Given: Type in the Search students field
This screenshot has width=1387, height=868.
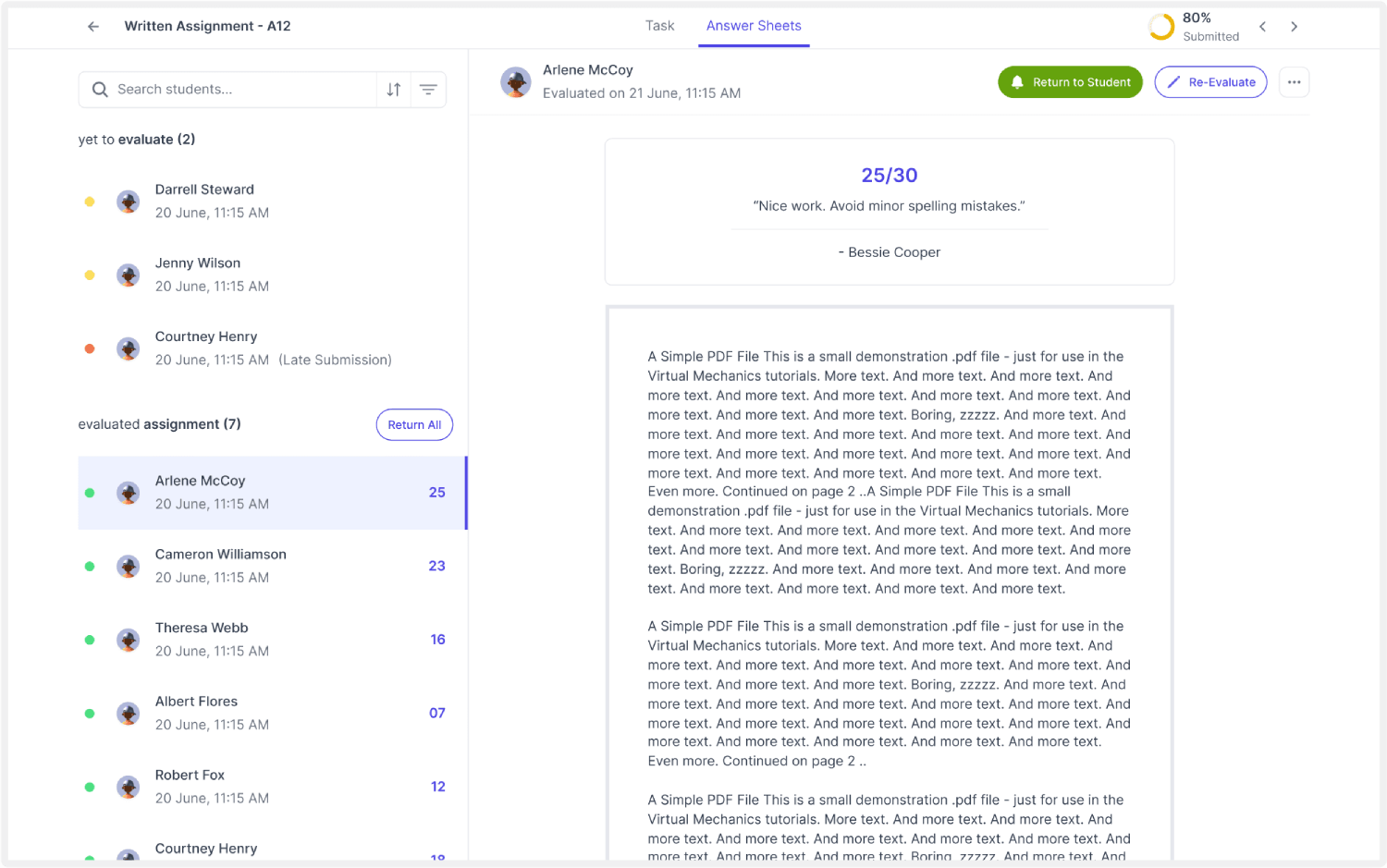Looking at the screenshot, I should 240,90.
